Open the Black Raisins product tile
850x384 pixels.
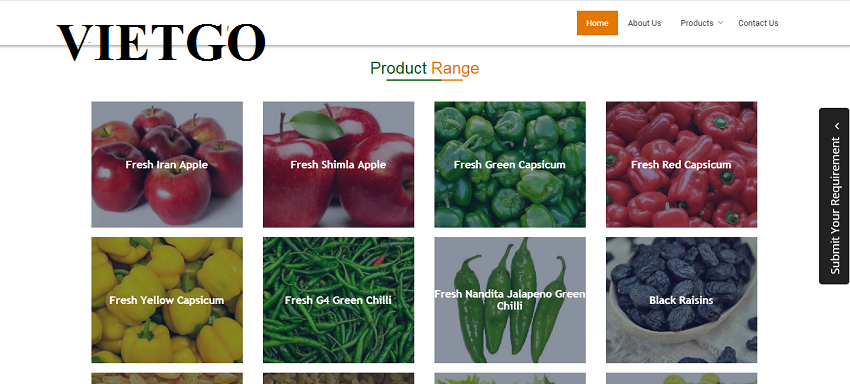pyautogui.click(x=681, y=300)
